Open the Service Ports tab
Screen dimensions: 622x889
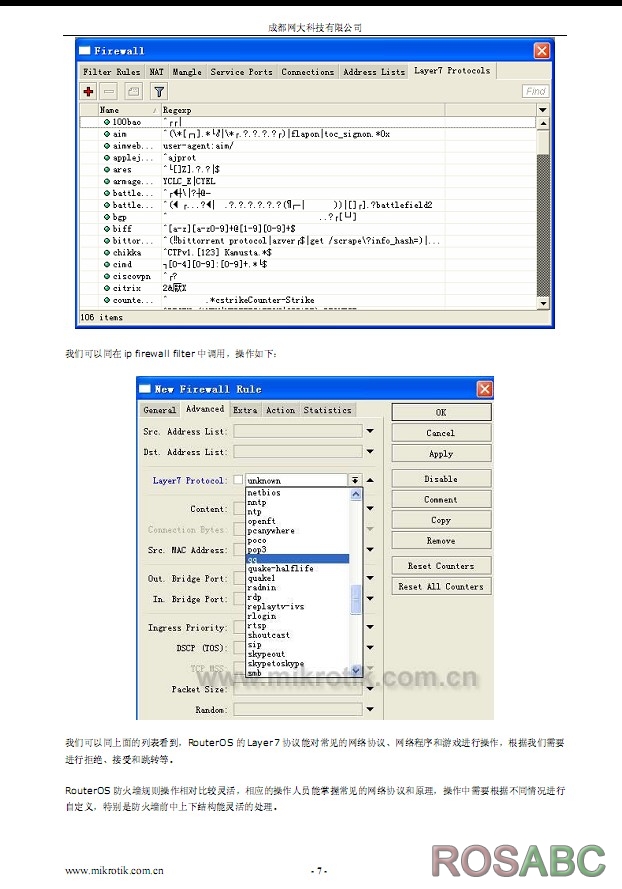242,72
